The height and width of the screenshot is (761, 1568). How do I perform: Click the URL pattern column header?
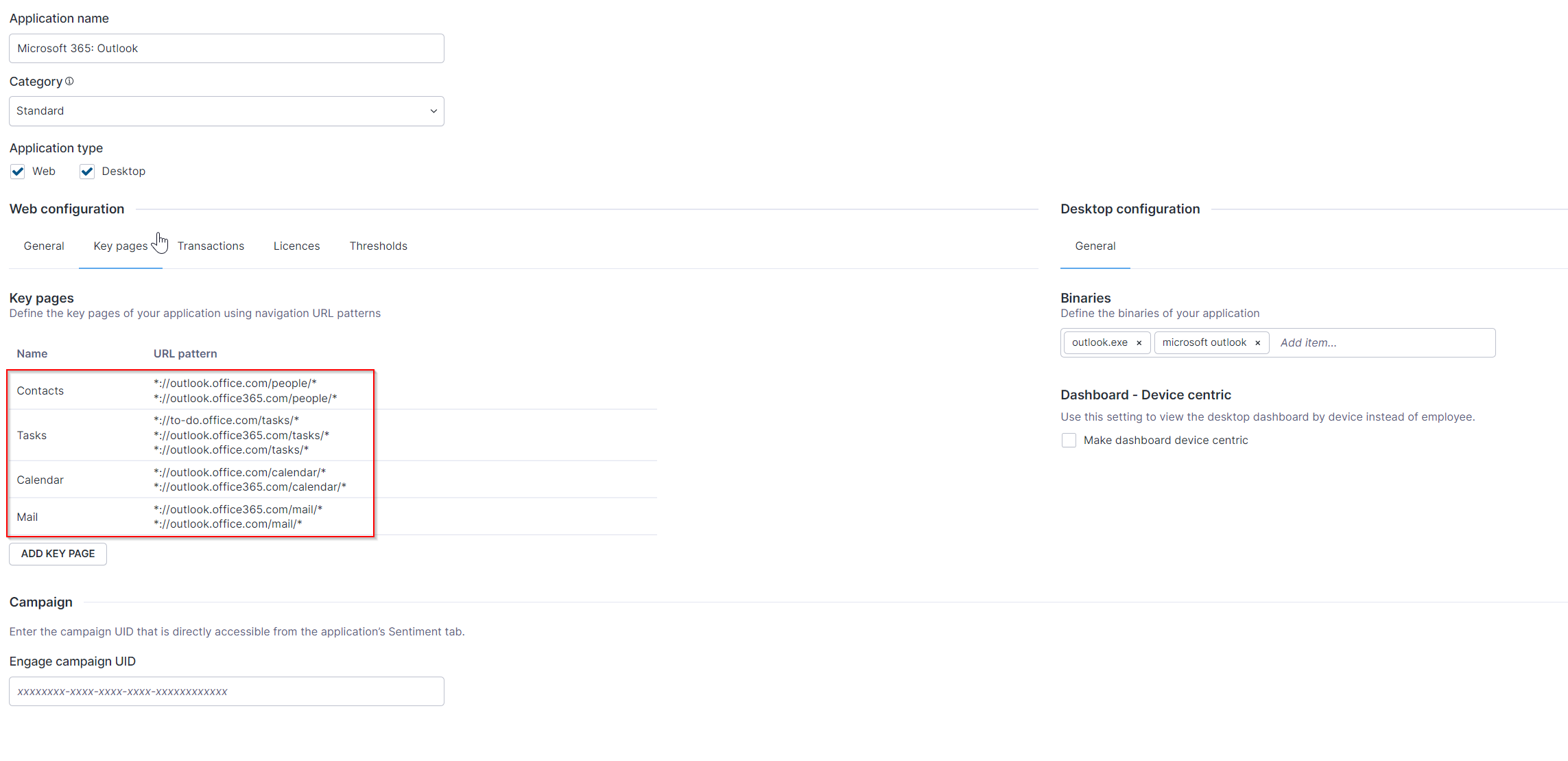pyautogui.click(x=185, y=353)
